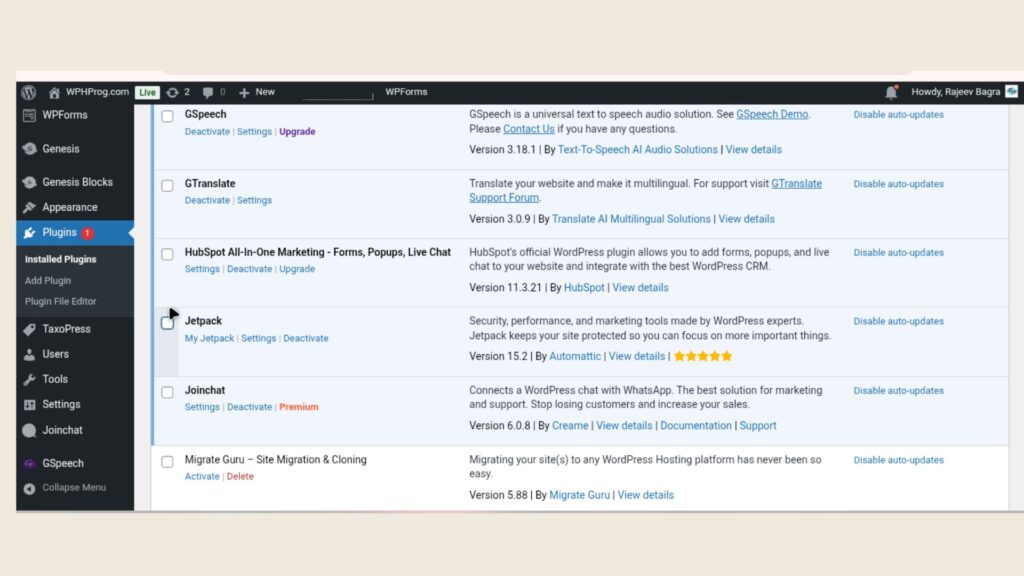The width and height of the screenshot is (1024, 576).
Task: Open the notifications bell icon
Action: pyautogui.click(x=891, y=92)
